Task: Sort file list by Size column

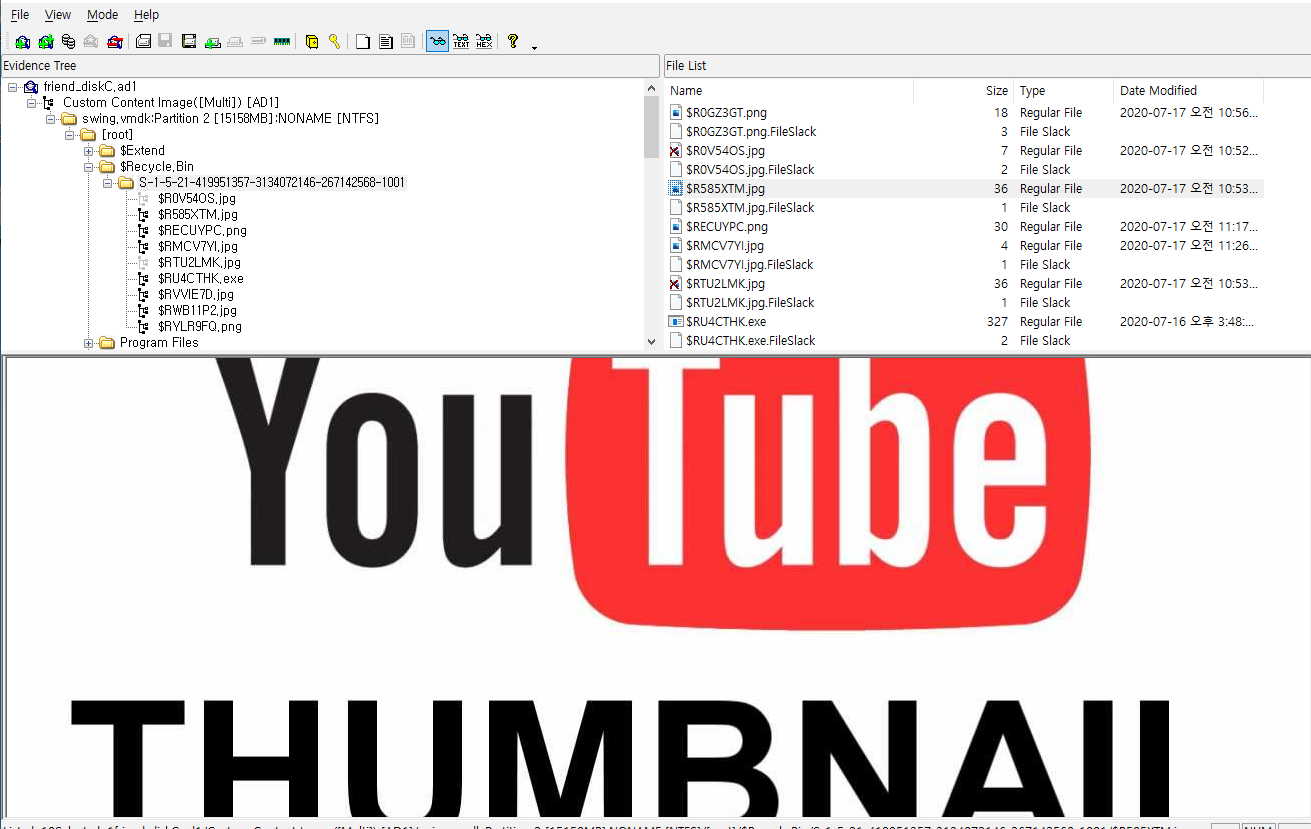Action: coord(964,90)
